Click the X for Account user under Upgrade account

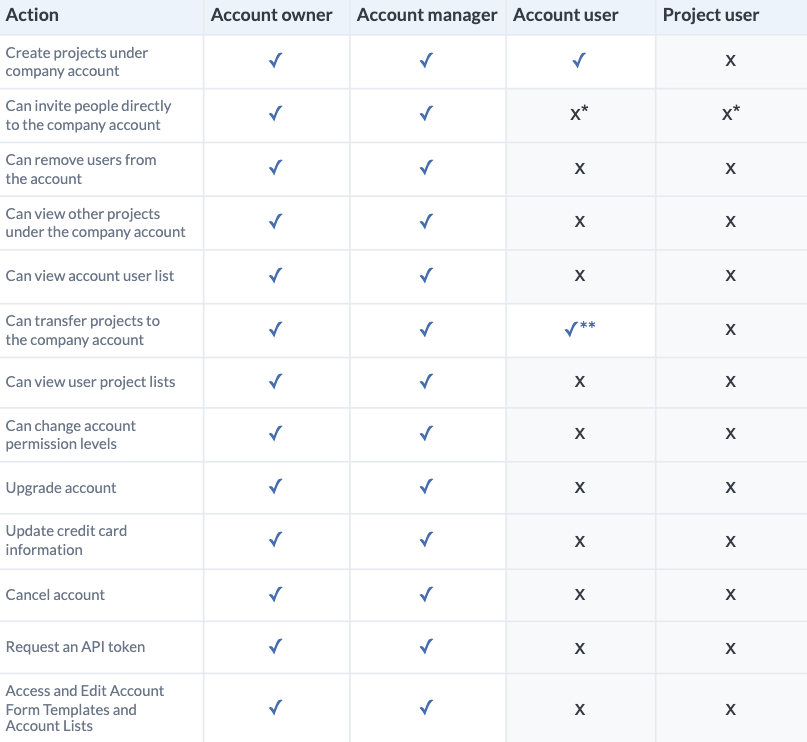(579, 487)
